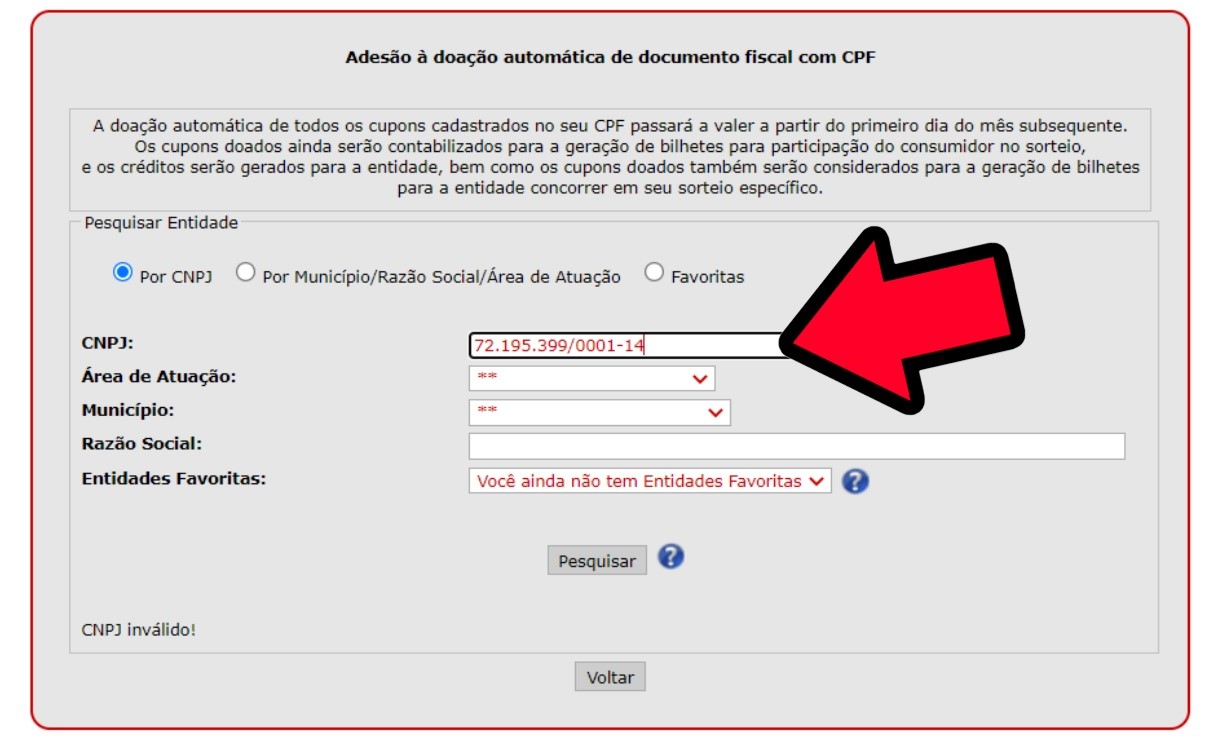This screenshot has height=739, width=1223.
Task: Click the informational paragraph about doação automática
Action: [610, 158]
